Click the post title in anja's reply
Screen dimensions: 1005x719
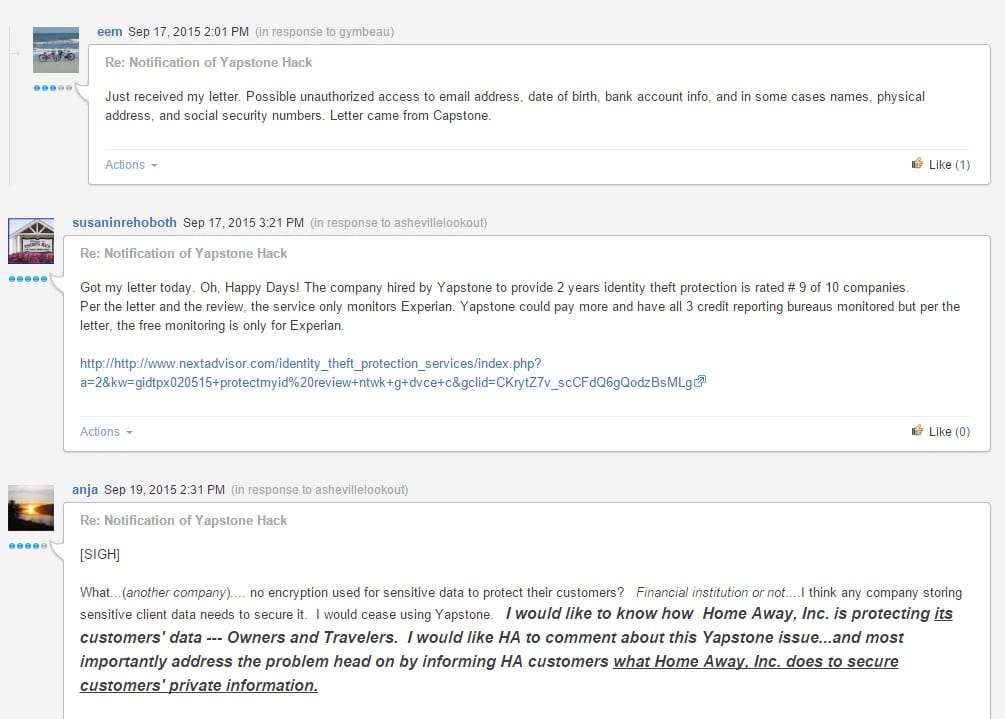point(184,520)
